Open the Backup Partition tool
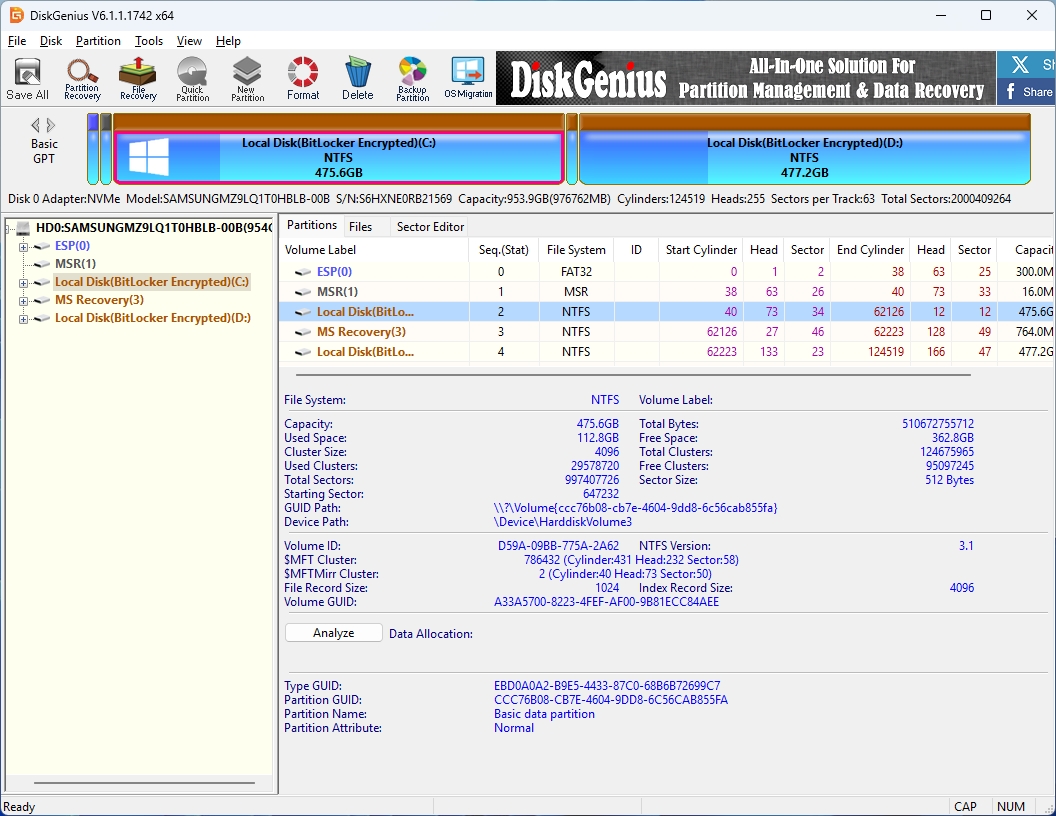The image size is (1056, 816). [x=413, y=78]
